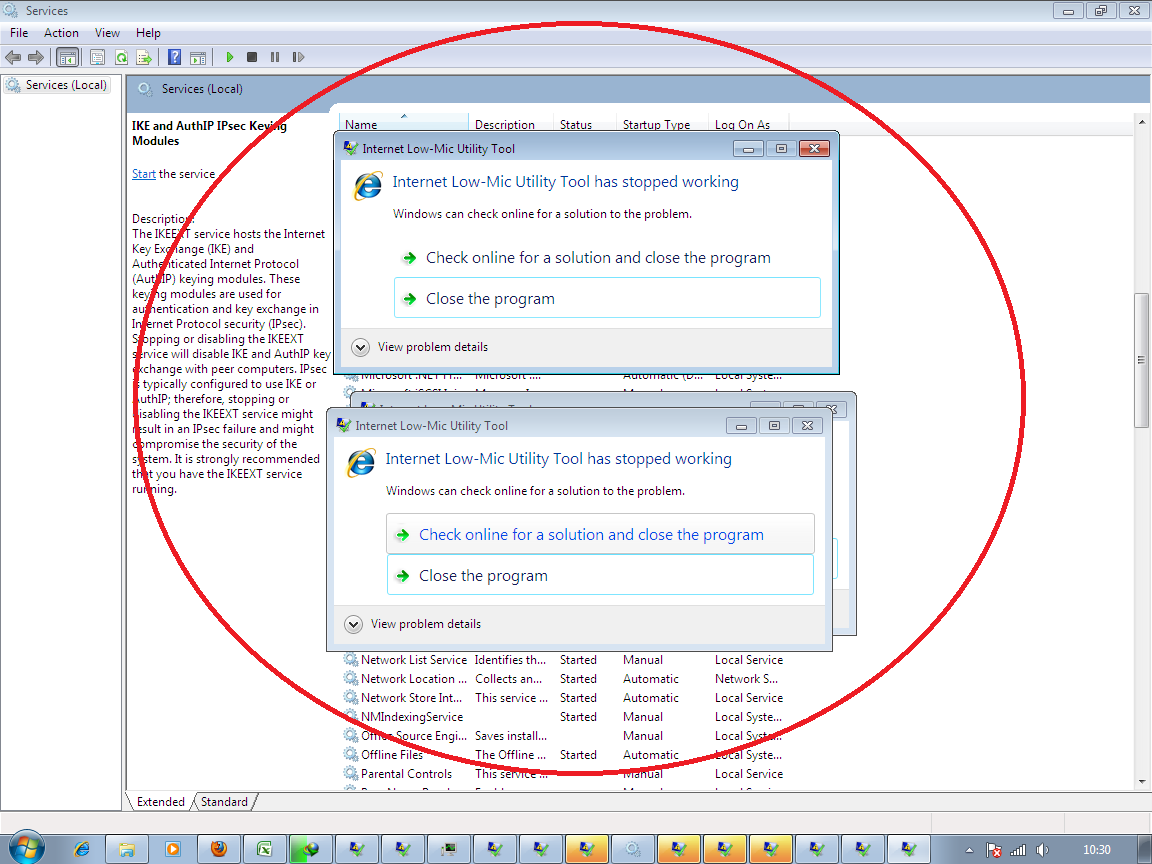Click the Back arrow in Services toolbar

point(12,57)
